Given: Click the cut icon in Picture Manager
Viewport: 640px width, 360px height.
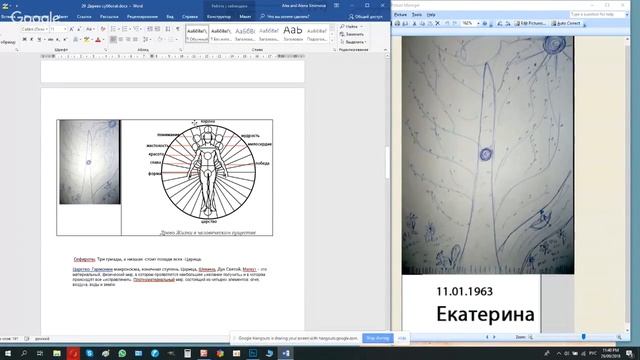Looking at the screenshot, I should [414, 23].
